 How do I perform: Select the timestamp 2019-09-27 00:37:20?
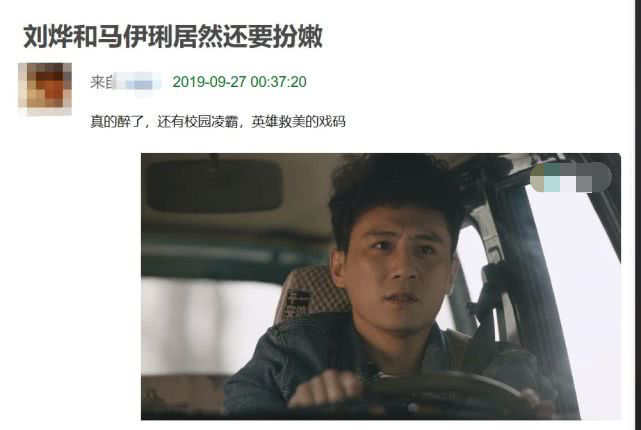pyautogui.click(x=239, y=82)
